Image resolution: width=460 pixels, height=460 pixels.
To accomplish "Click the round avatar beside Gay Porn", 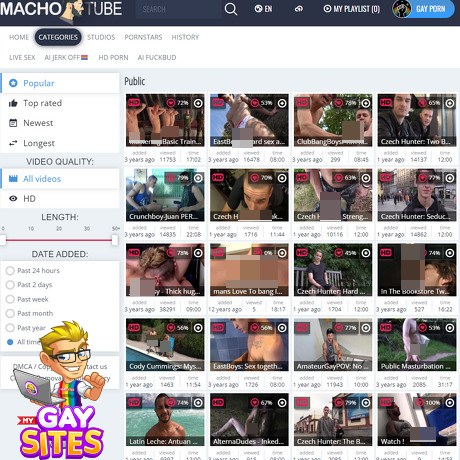I will pos(402,9).
